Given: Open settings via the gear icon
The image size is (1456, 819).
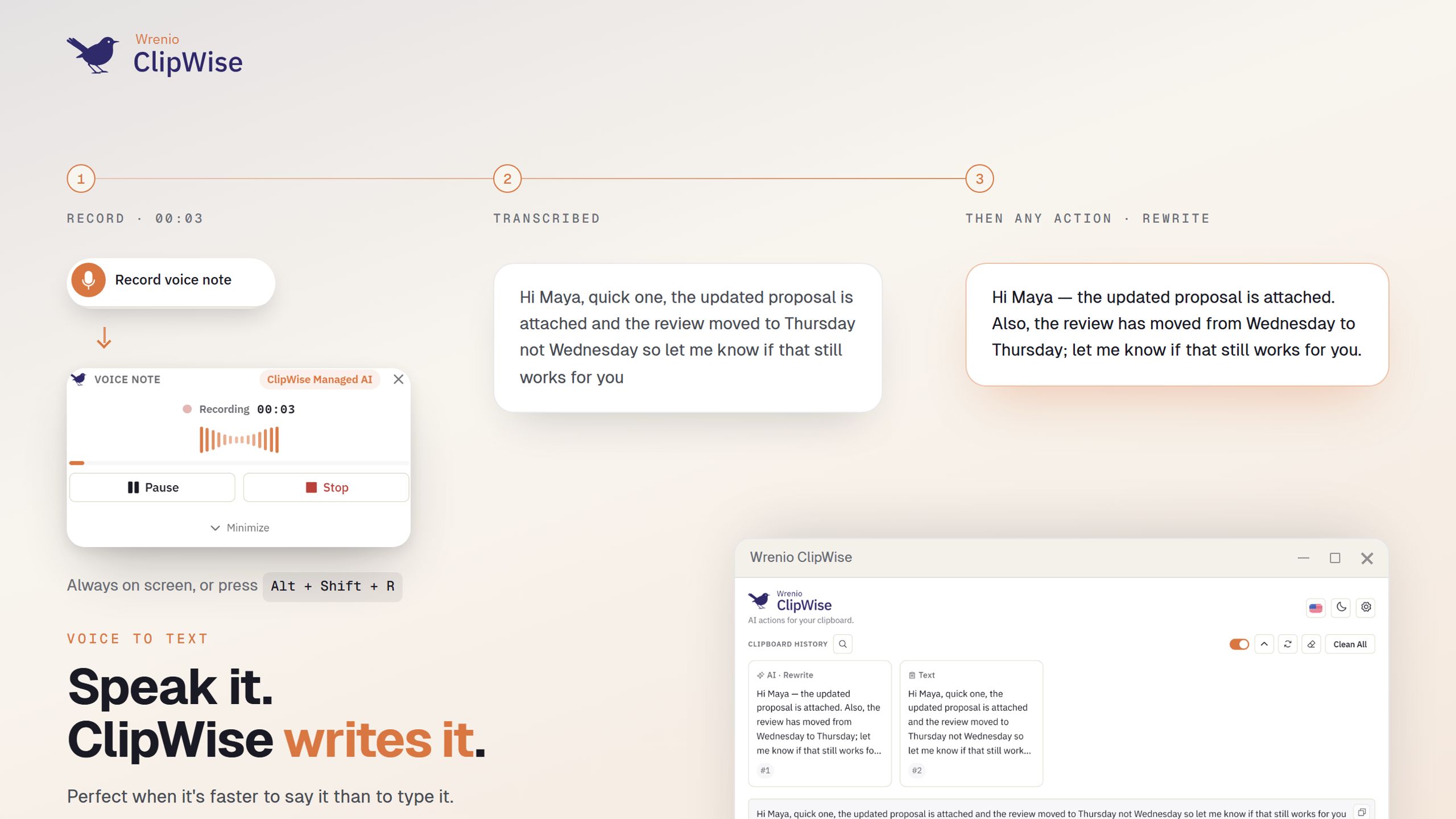Looking at the screenshot, I should click(x=1366, y=607).
